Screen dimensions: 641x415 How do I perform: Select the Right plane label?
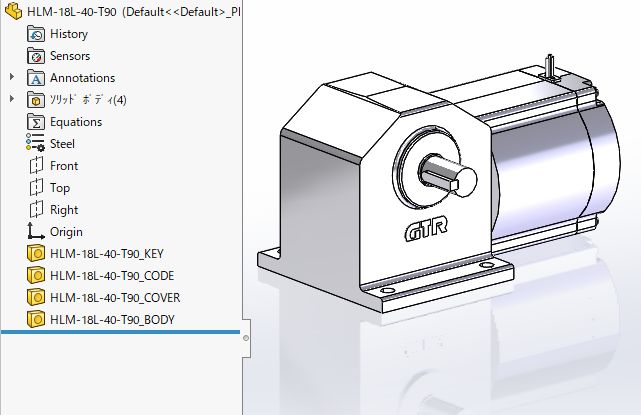coord(64,210)
